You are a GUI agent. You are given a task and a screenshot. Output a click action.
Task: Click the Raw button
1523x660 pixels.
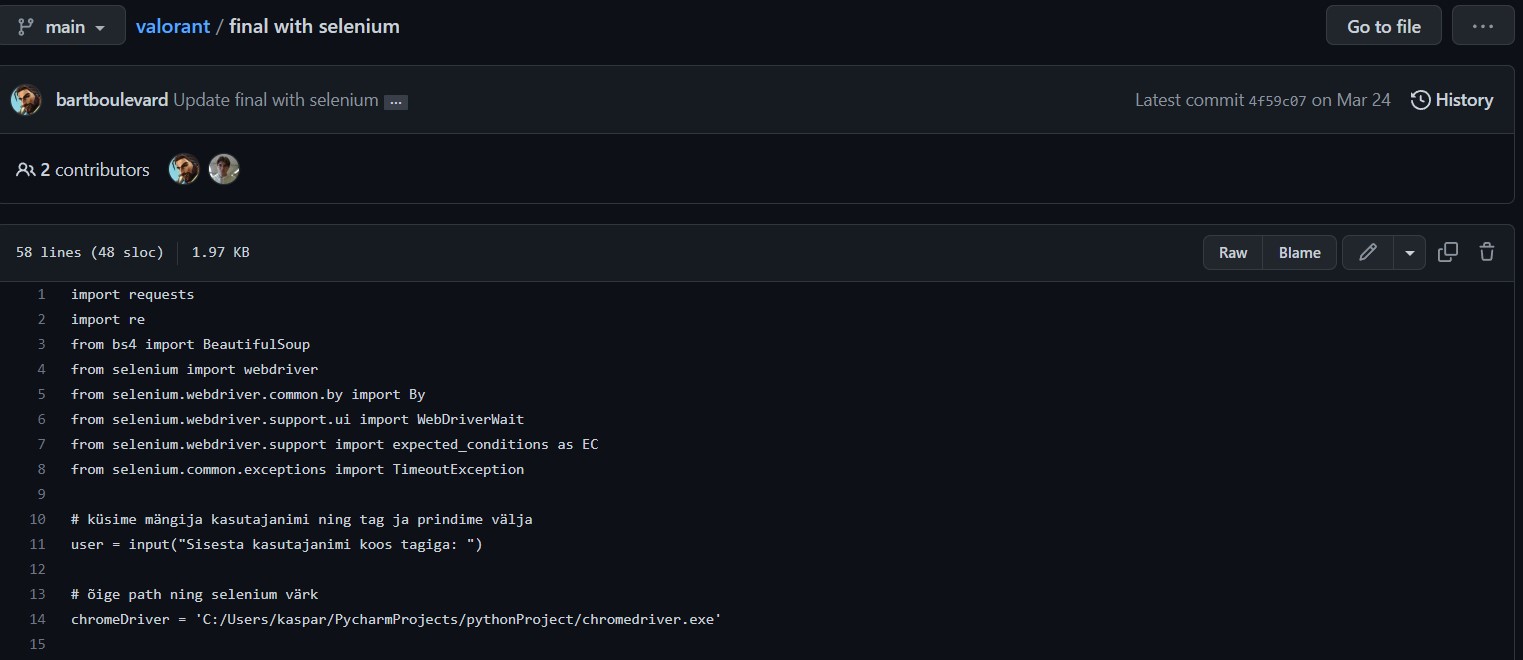click(x=1233, y=253)
